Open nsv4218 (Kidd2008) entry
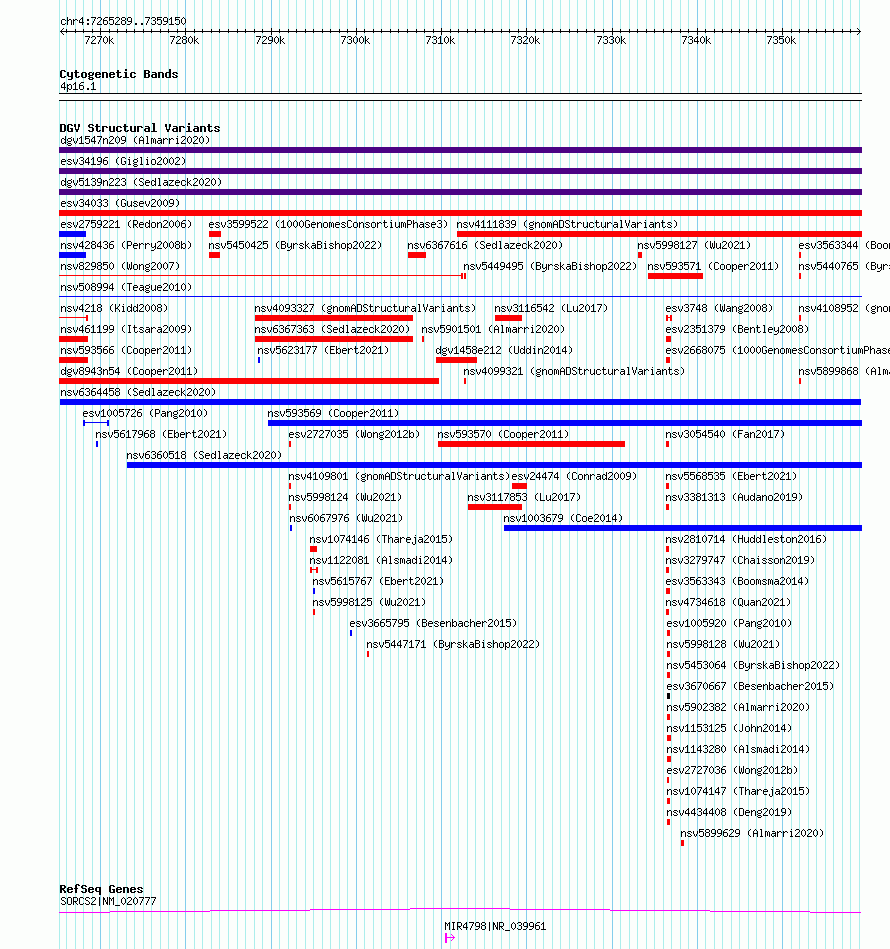The height and width of the screenshot is (949, 890). point(114,309)
